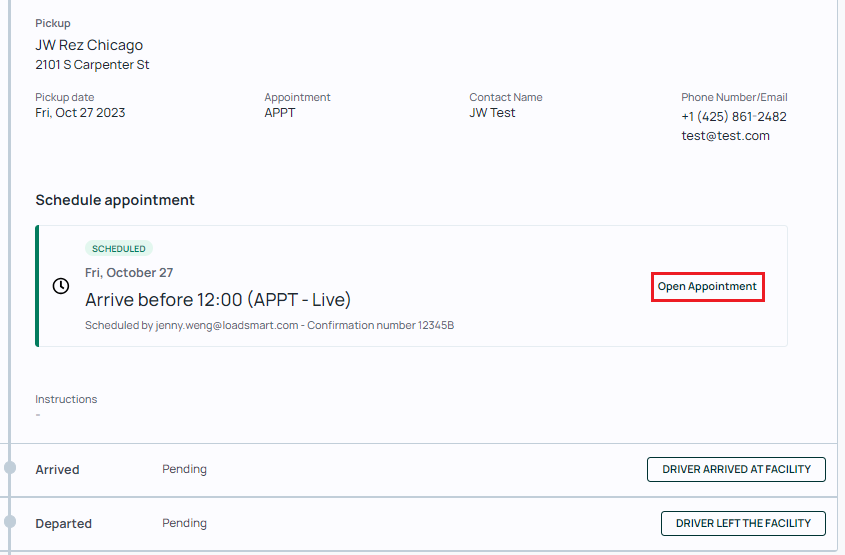Click the Departed row Pending status
Viewport: 845px width, 555px height.
pos(184,523)
